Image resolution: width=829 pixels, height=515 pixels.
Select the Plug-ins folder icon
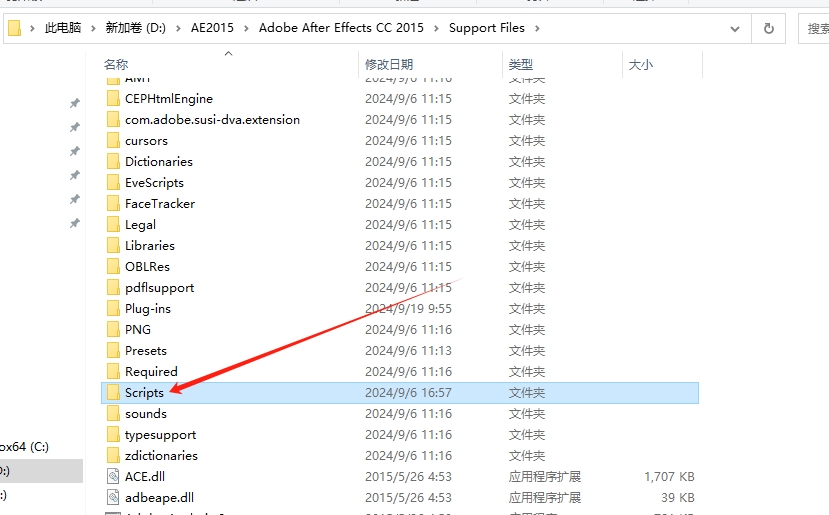coord(113,308)
